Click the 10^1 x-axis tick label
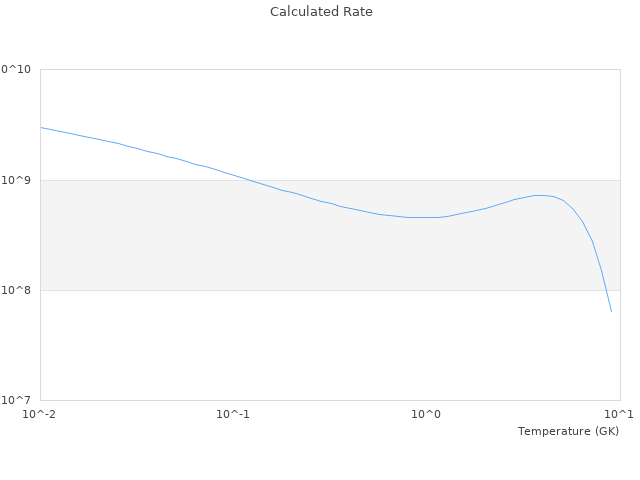Image resolution: width=640 pixels, height=480 pixels. 619,414
